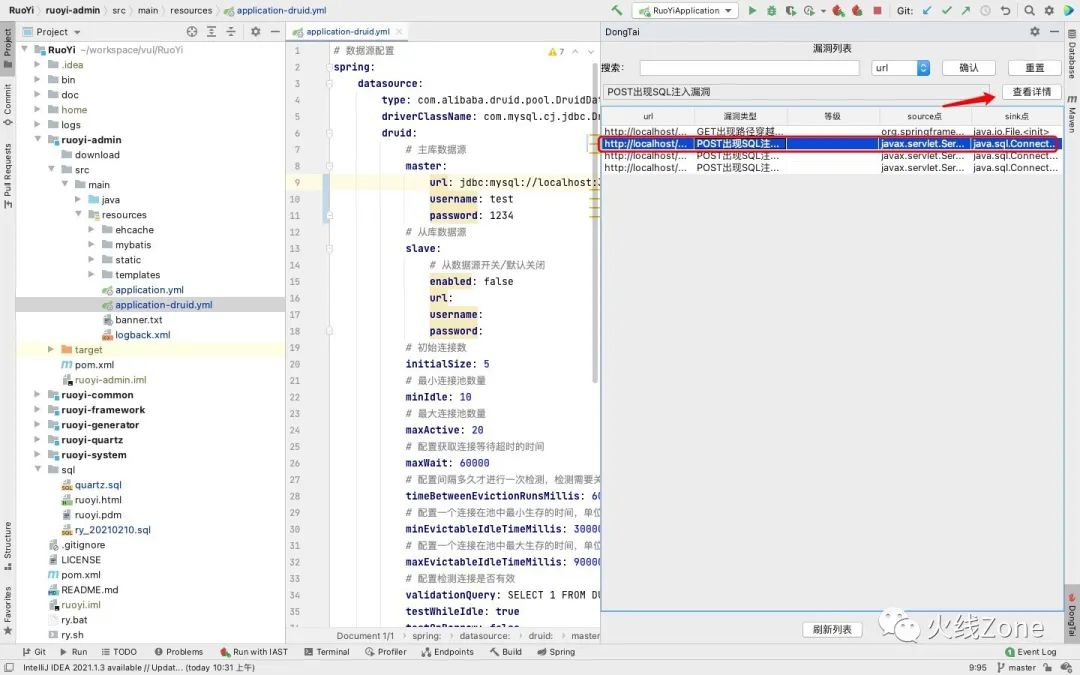
Task: Click the editor vertical scrollbar
Action: tap(595, 224)
